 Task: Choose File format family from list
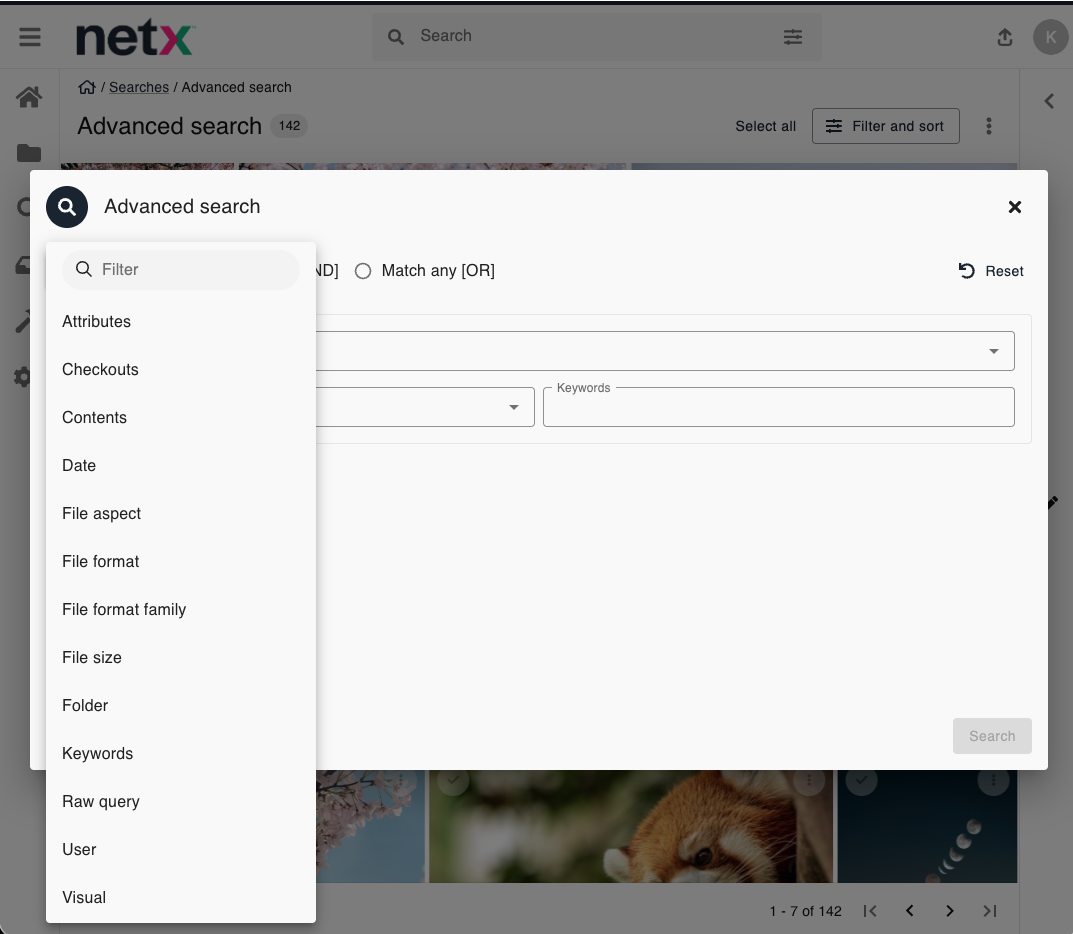124,609
